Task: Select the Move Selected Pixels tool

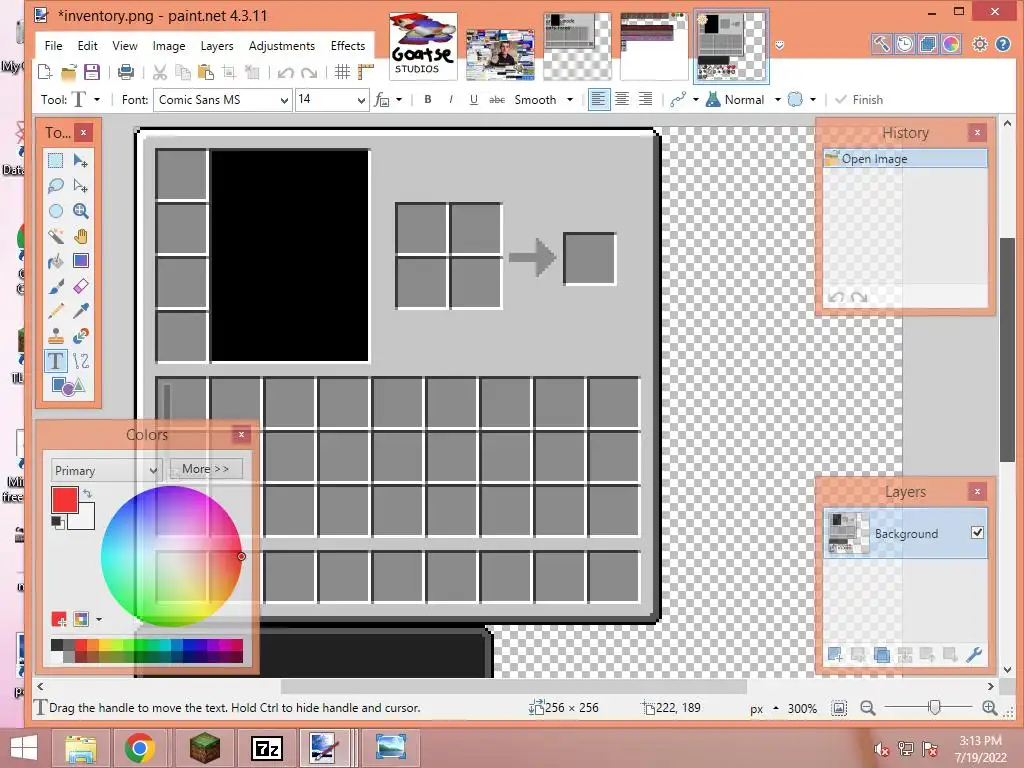Action: point(80,161)
